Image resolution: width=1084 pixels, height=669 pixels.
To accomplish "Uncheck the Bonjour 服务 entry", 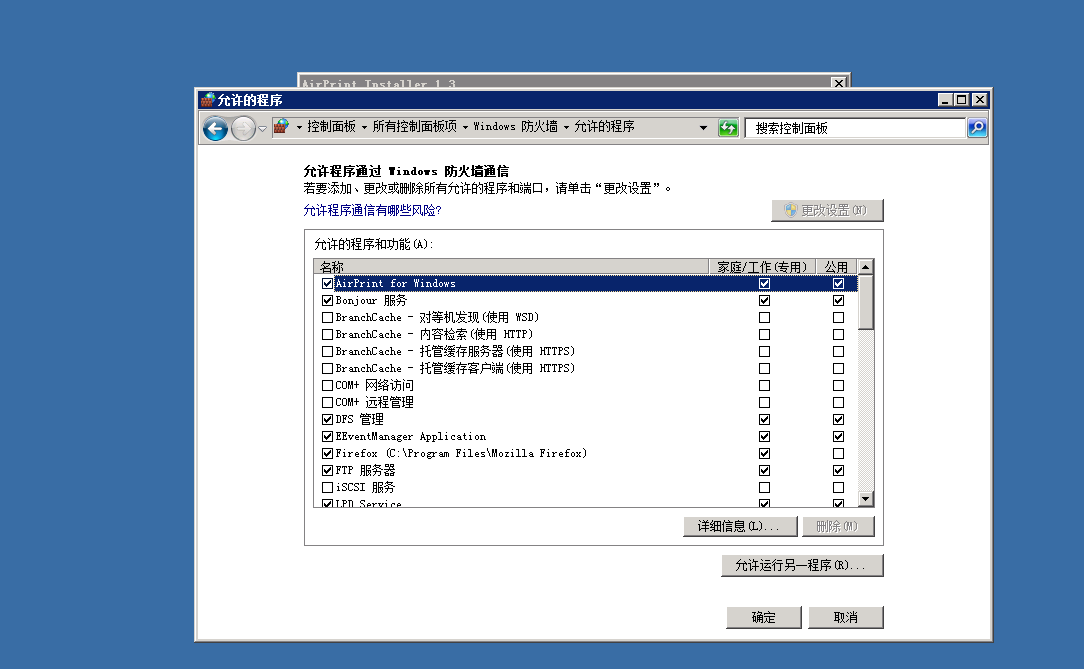I will click(x=327, y=300).
